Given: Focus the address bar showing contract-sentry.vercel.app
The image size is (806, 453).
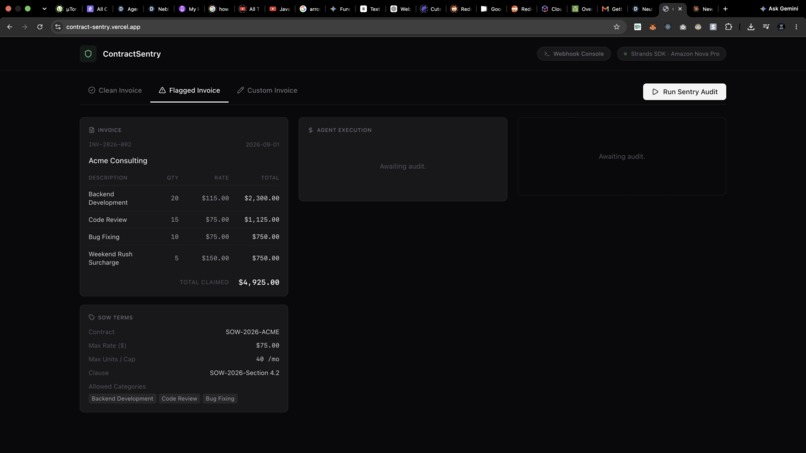Looking at the screenshot, I should click(339, 27).
